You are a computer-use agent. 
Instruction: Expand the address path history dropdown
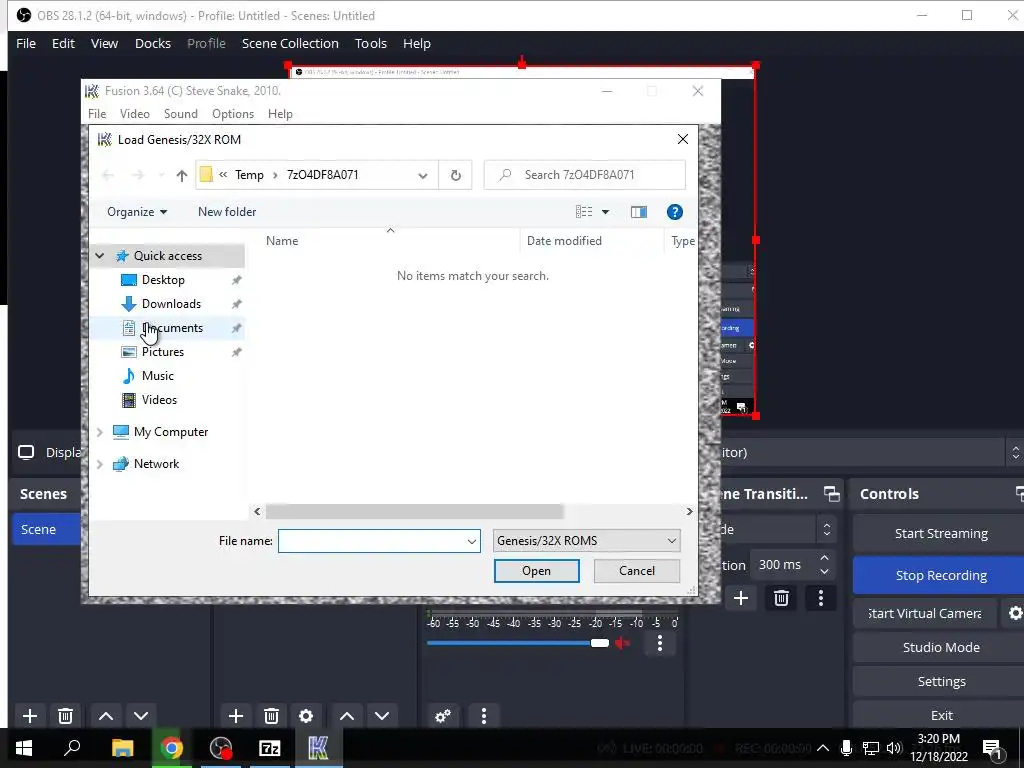click(423, 175)
